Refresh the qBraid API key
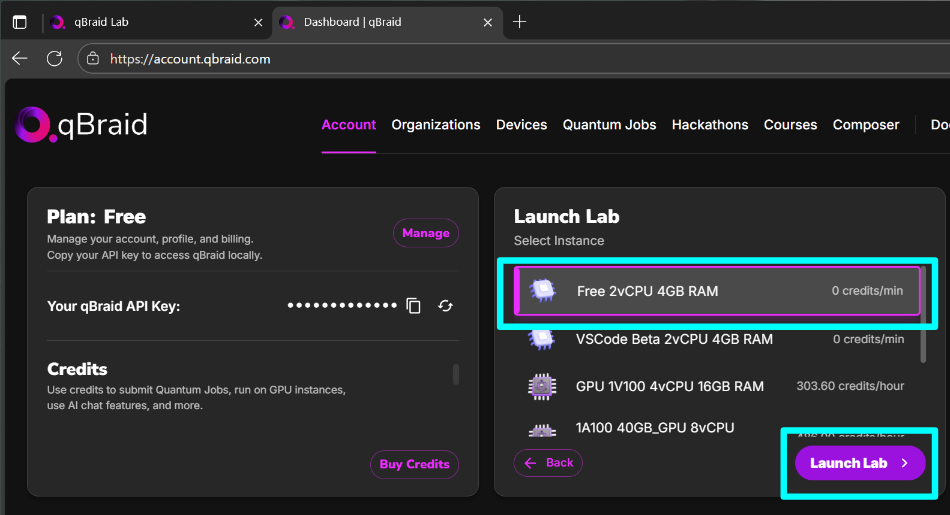950x515 pixels. (445, 306)
